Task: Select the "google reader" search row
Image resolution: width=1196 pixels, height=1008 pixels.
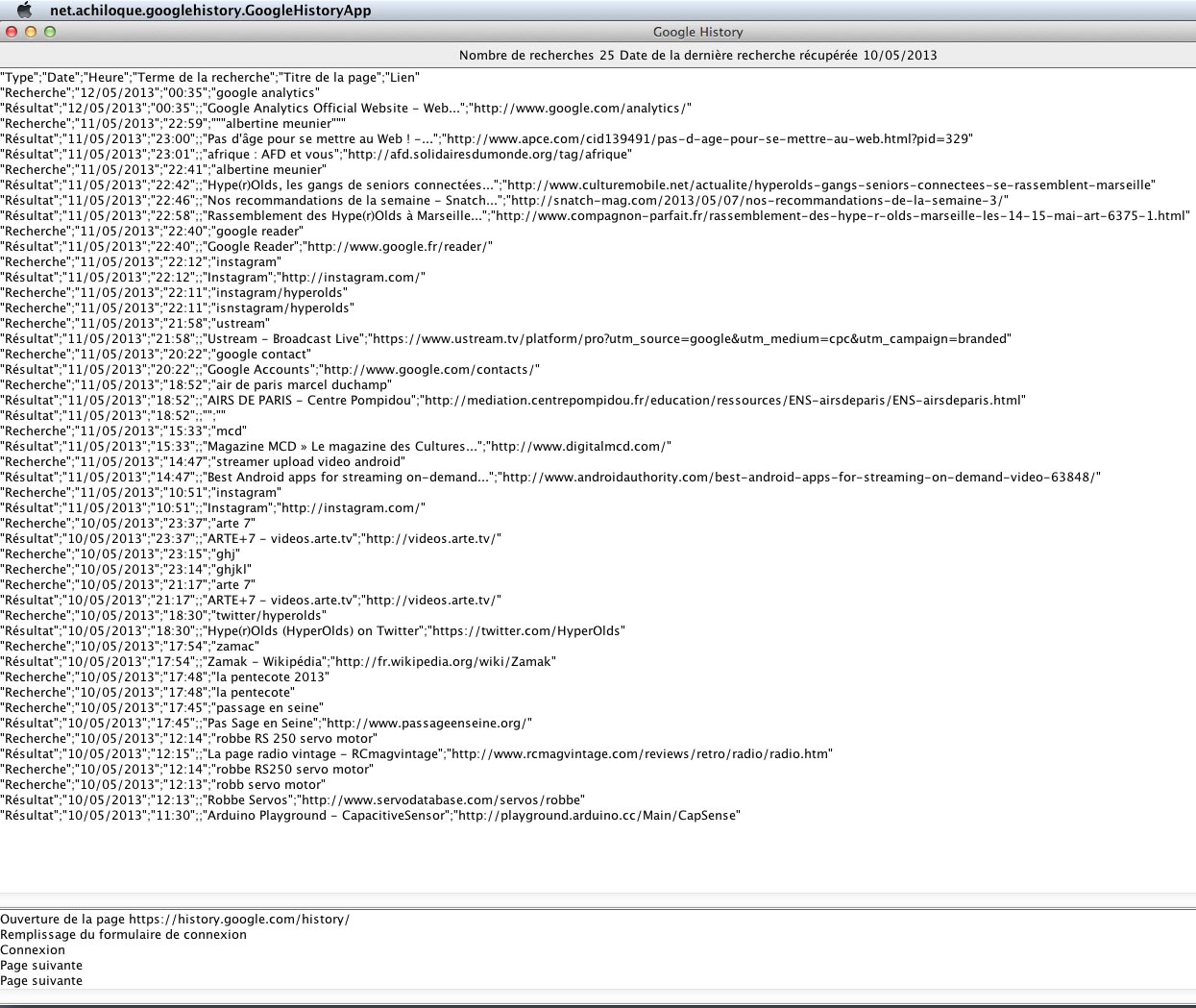Action: [x=151, y=232]
